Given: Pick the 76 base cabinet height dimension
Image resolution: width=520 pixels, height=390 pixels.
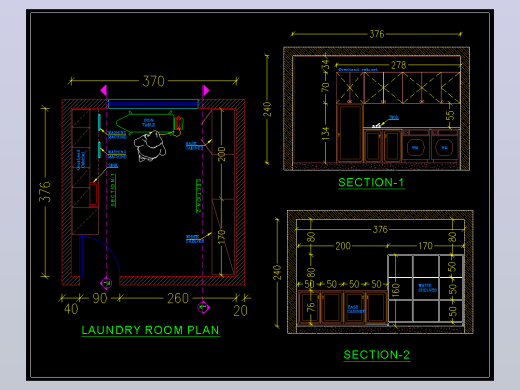Looking at the screenshot, I should 310,307.
